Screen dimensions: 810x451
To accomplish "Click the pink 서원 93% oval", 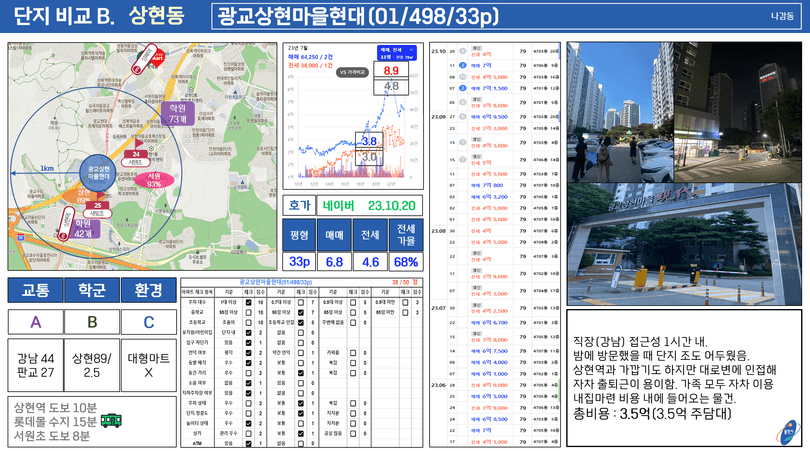I will point(154,180).
